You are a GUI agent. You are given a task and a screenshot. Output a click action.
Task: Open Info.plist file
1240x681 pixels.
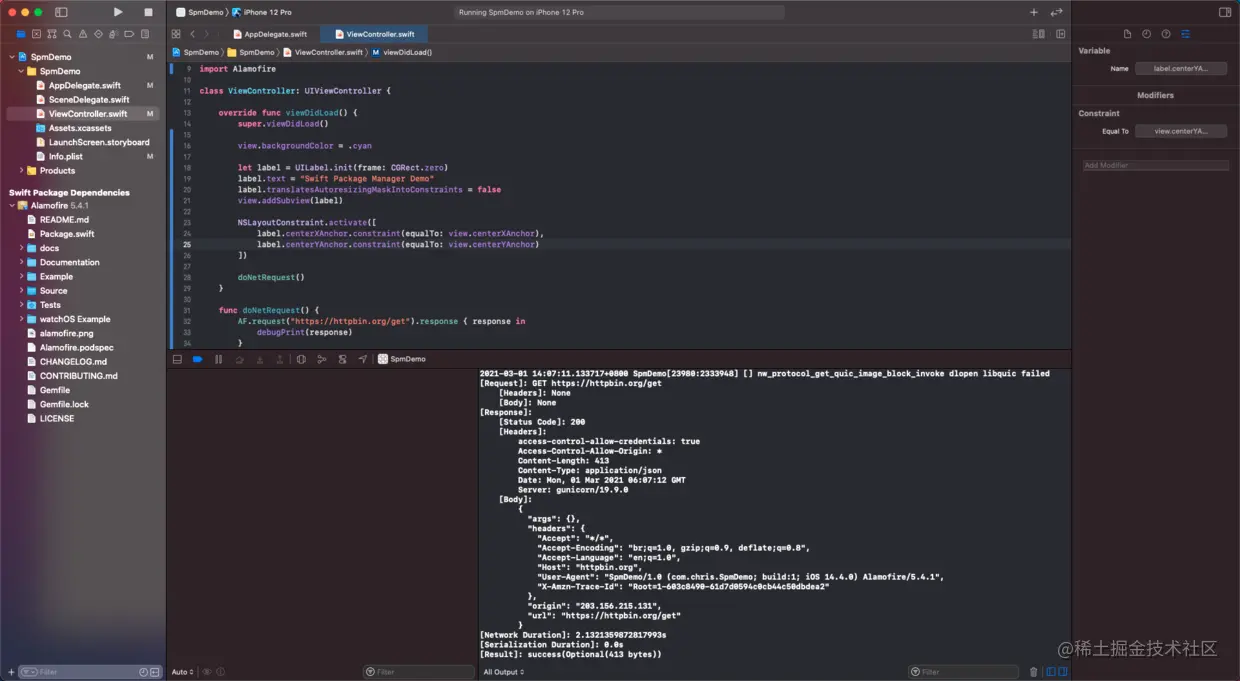[65, 156]
